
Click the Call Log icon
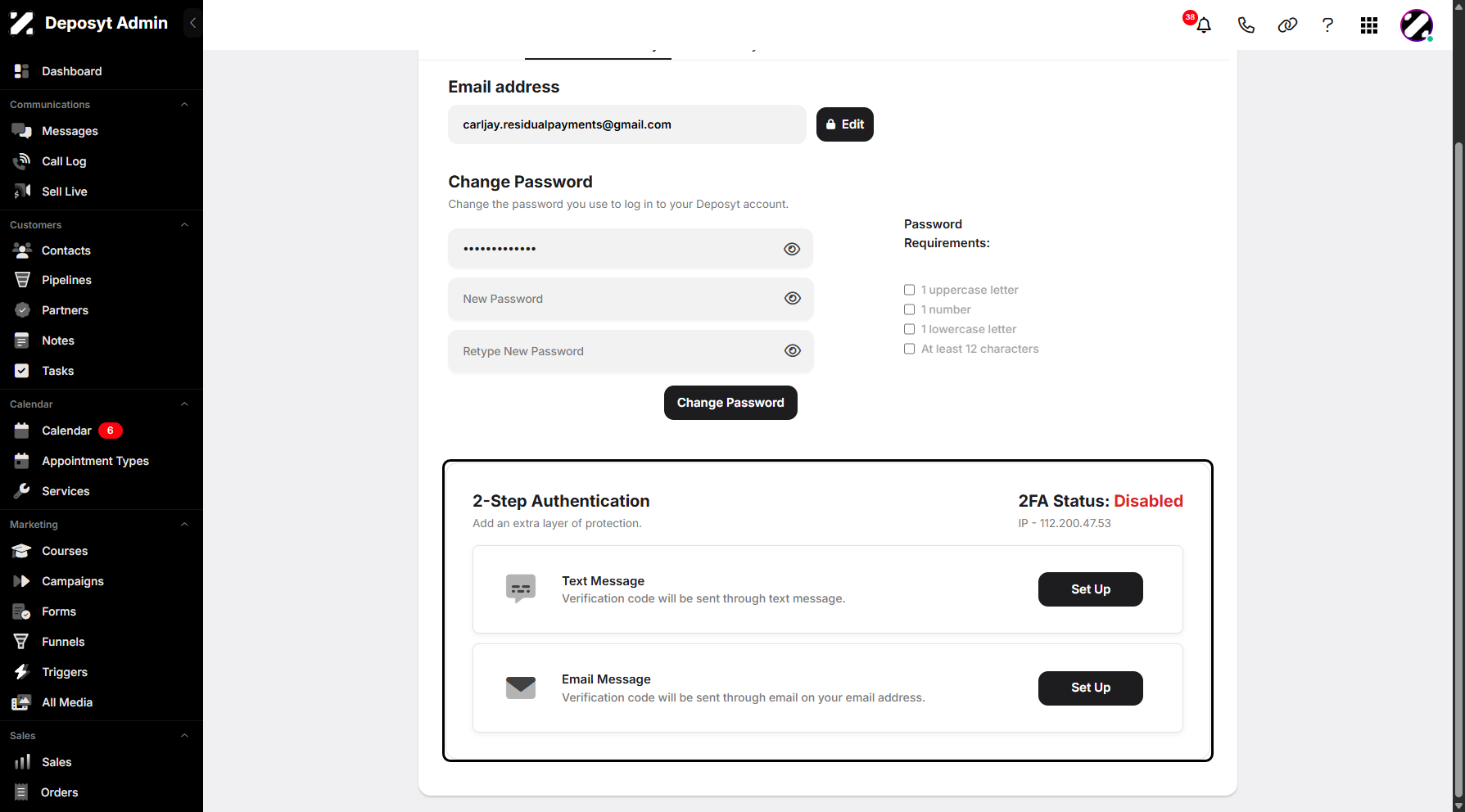coord(22,161)
